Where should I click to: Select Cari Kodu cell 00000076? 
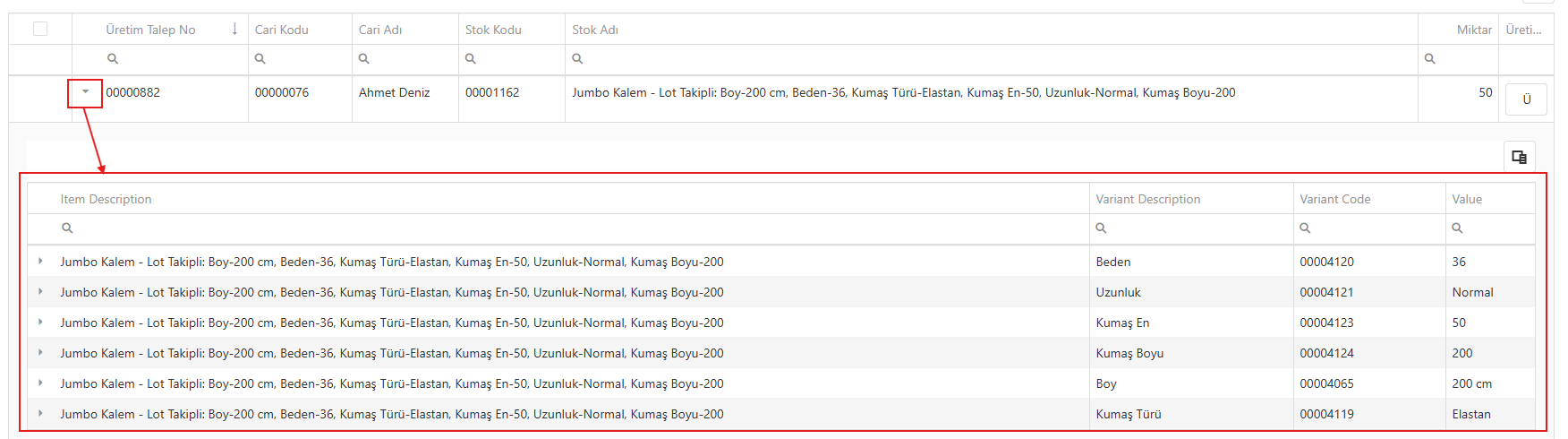click(x=282, y=92)
